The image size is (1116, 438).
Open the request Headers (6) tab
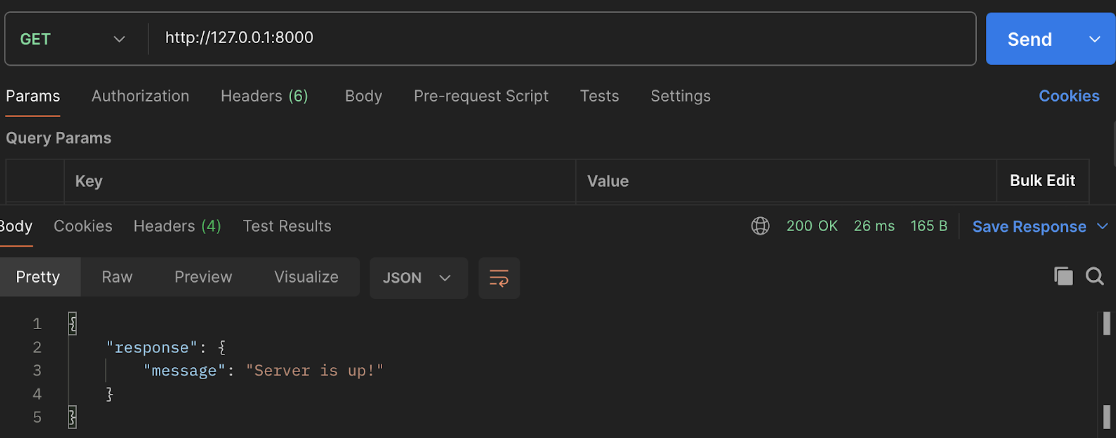point(264,96)
